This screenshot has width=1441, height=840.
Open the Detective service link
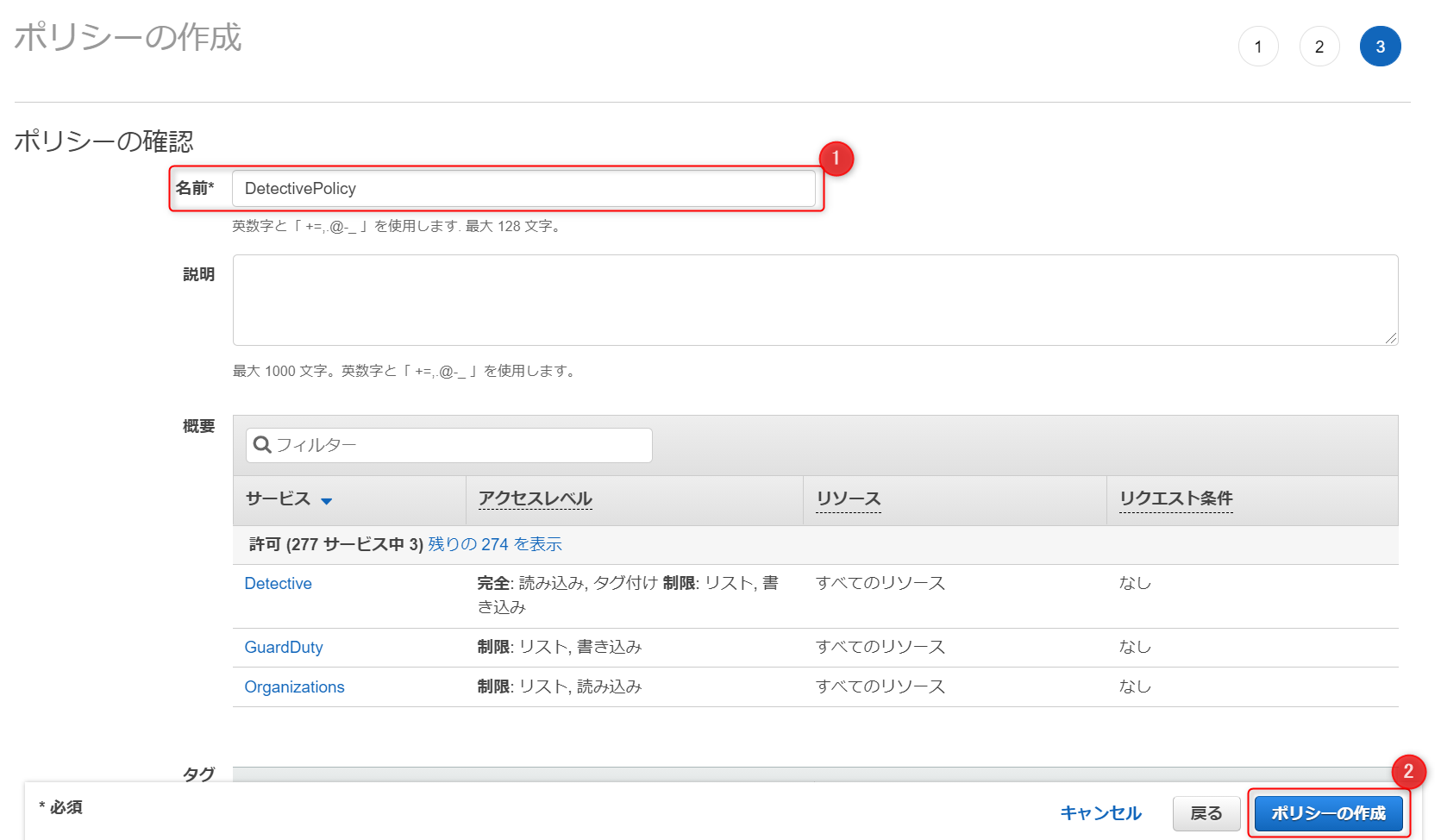(278, 584)
